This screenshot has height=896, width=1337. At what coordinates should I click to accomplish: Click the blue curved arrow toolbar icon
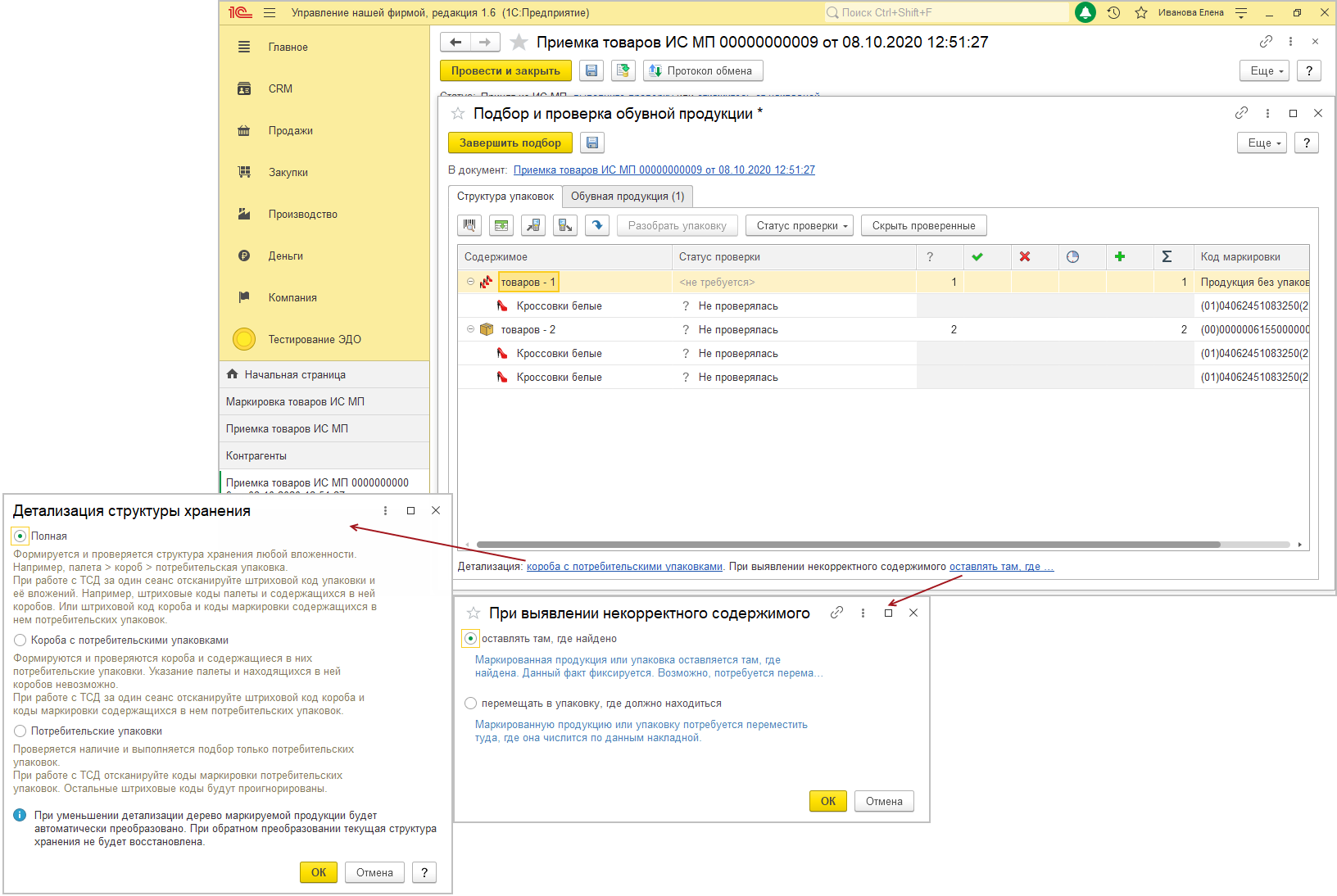pyautogui.click(x=597, y=225)
